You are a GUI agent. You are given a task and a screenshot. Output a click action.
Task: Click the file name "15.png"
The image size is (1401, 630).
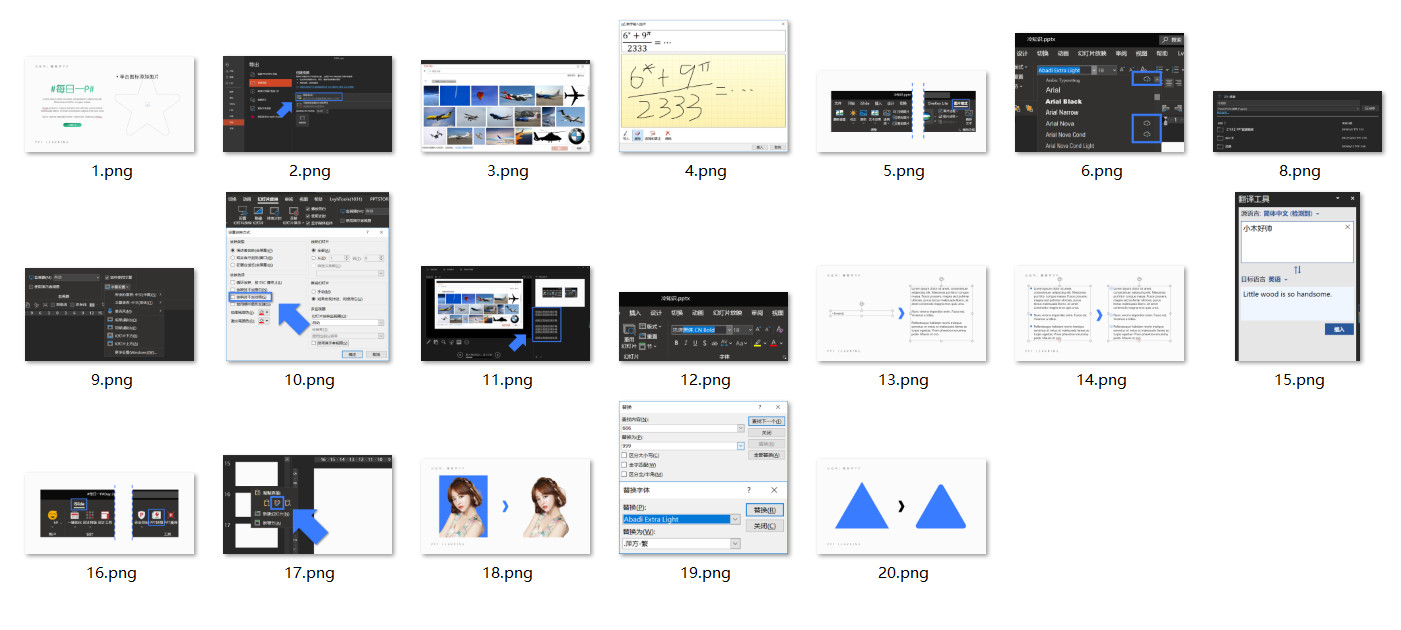pyautogui.click(x=1298, y=380)
